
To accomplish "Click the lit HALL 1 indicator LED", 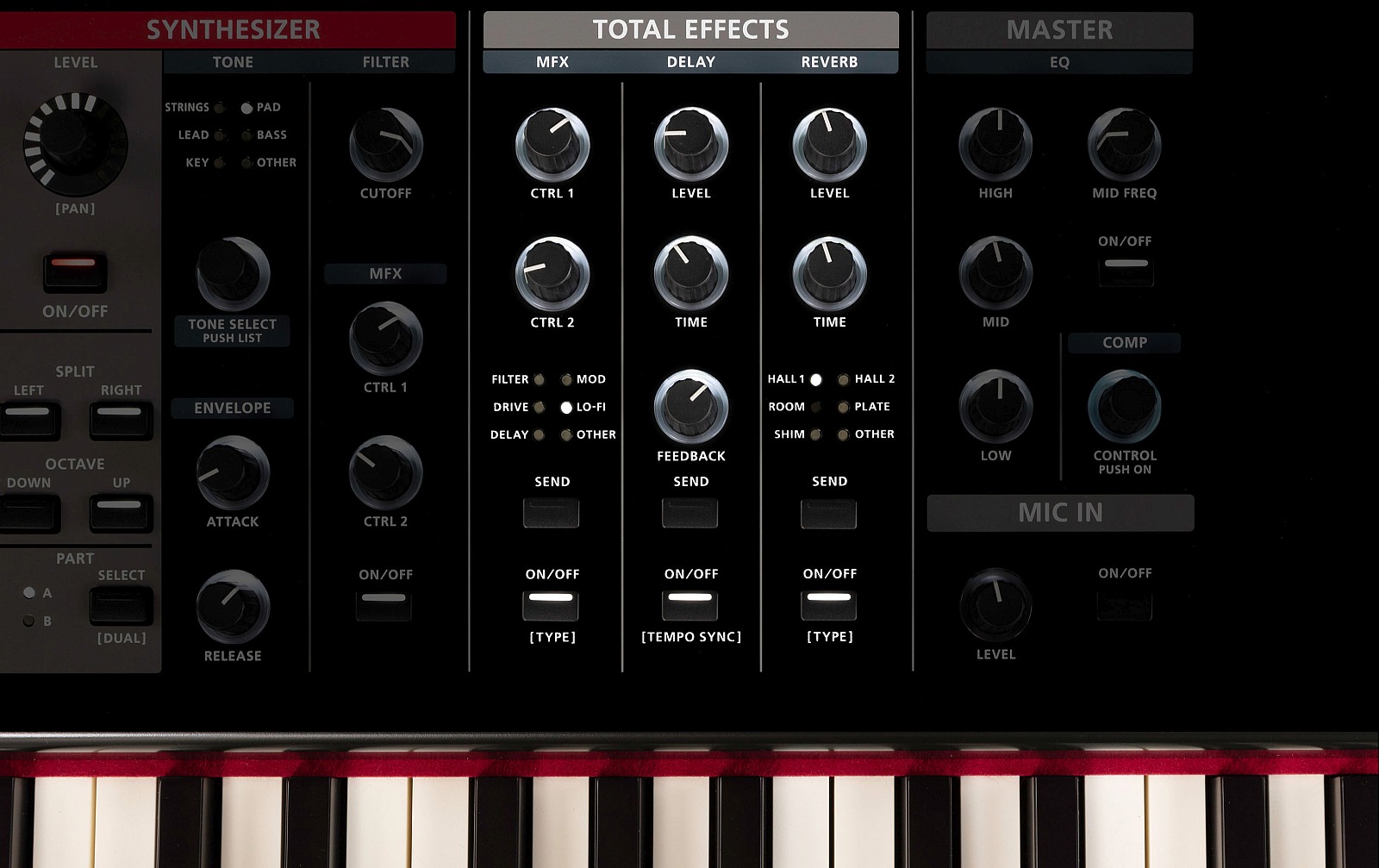I will [815, 379].
